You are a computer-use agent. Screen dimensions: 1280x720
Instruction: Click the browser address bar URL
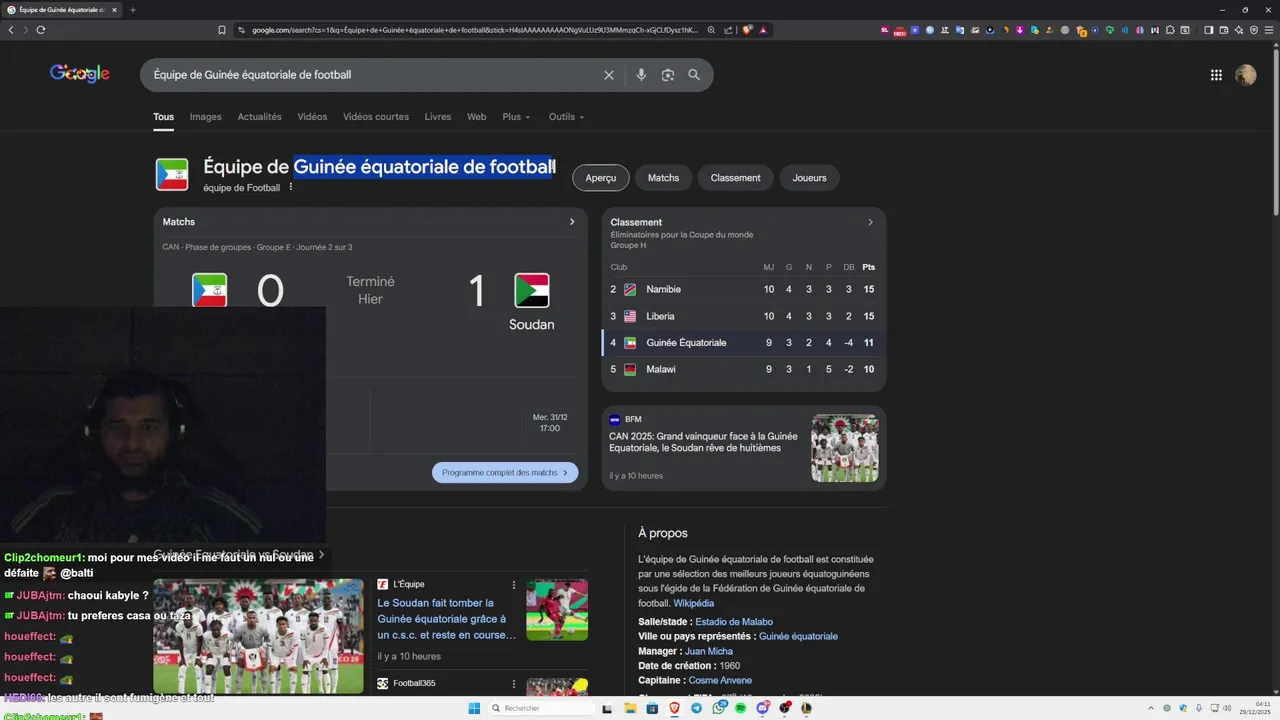pos(475,30)
